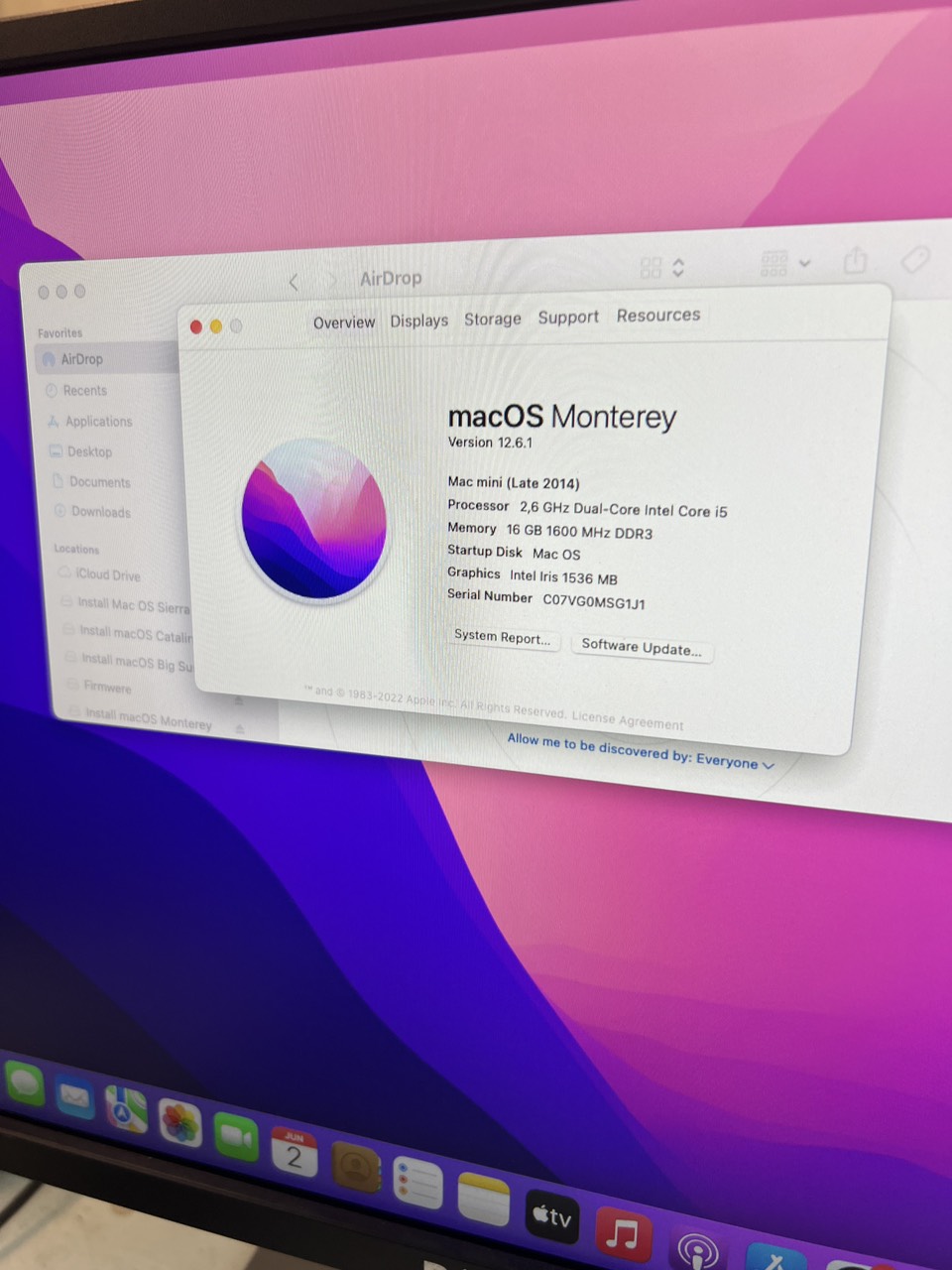Click the Software Update button
The width and height of the screenshot is (952, 1270).
tap(642, 647)
